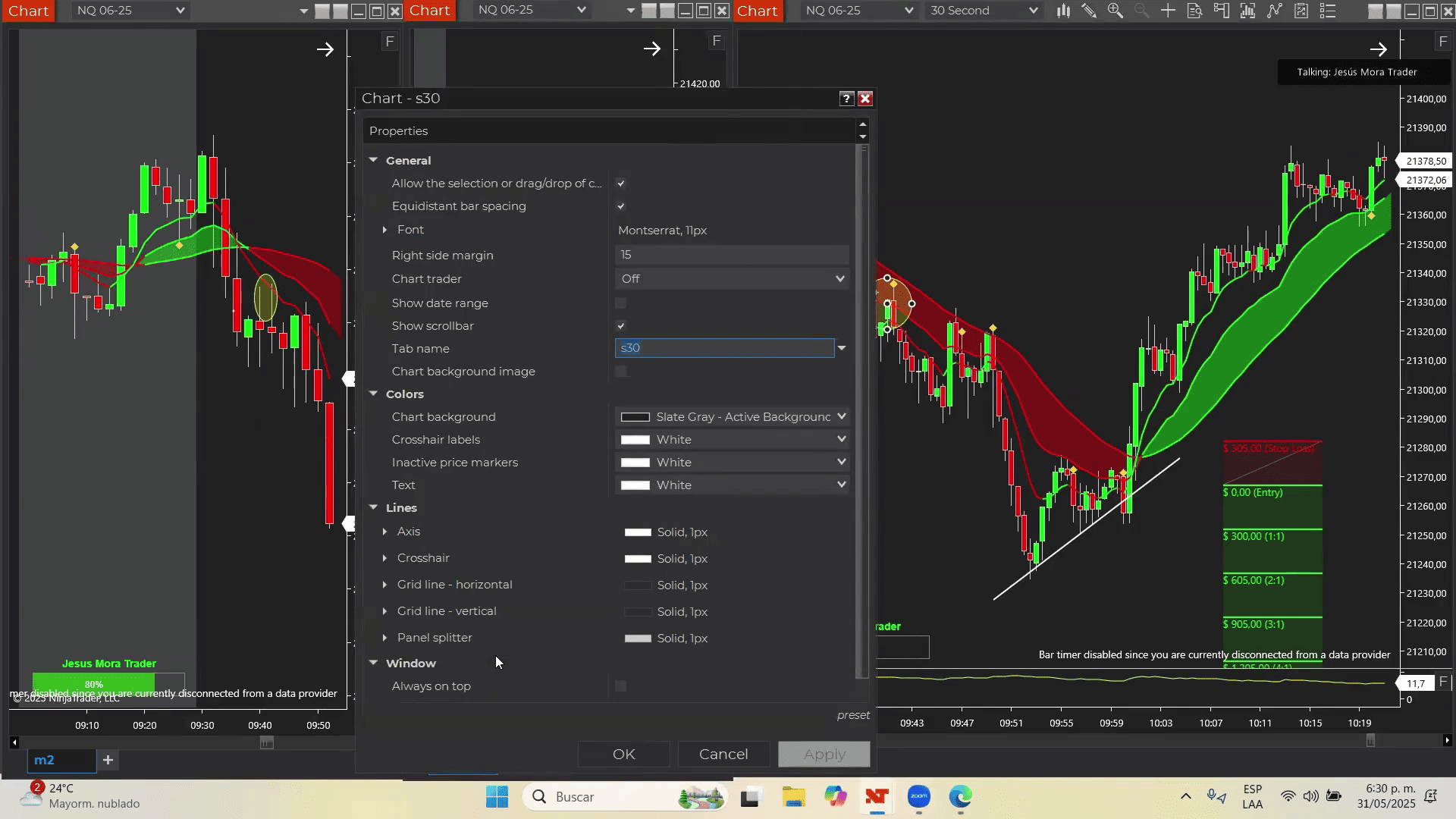1456x819 pixels.
Task: Enable Chart background image checkbox
Action: [x=621, y=372]
